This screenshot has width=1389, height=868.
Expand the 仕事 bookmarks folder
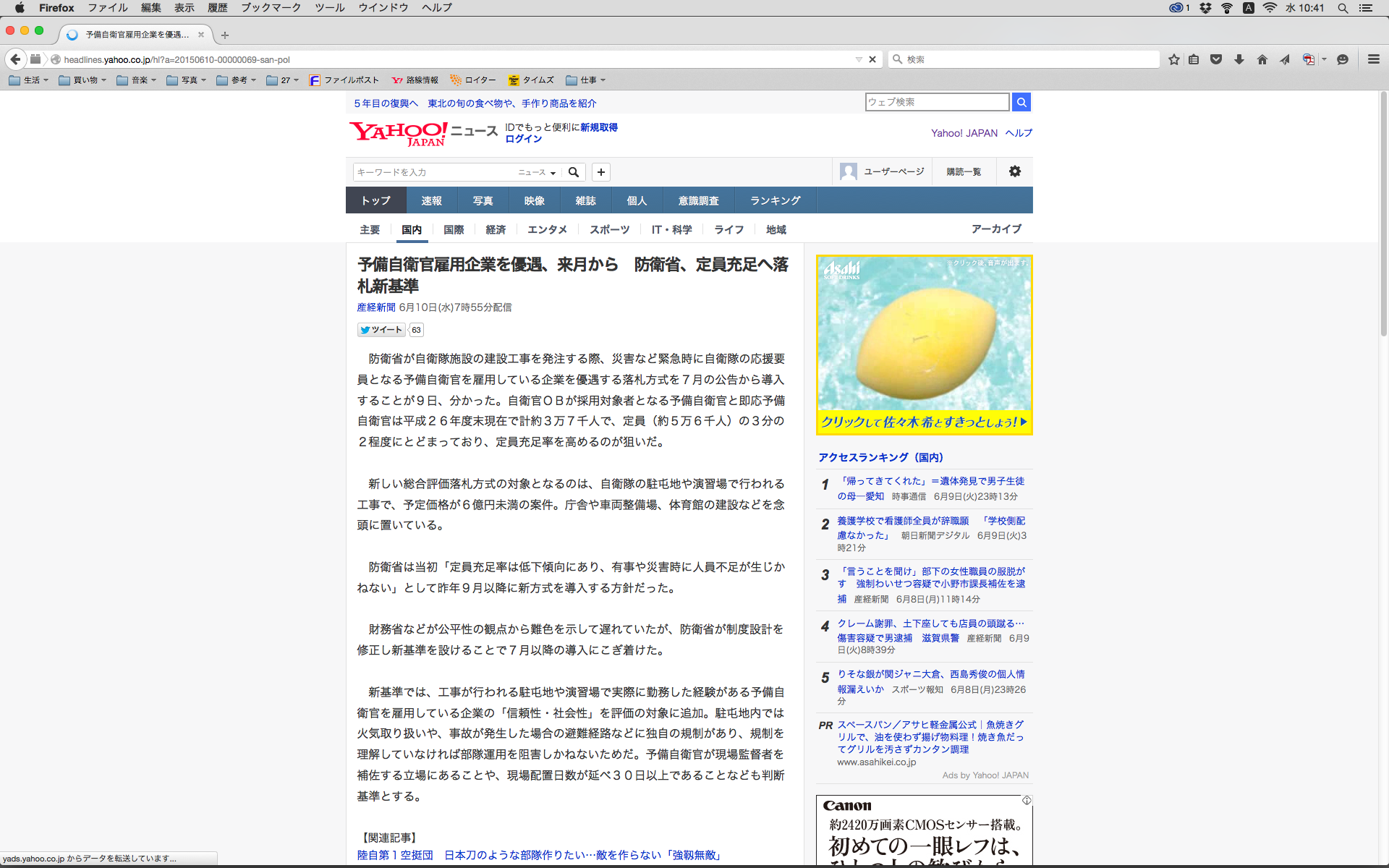pyautogui.click(x=586, y=80)
